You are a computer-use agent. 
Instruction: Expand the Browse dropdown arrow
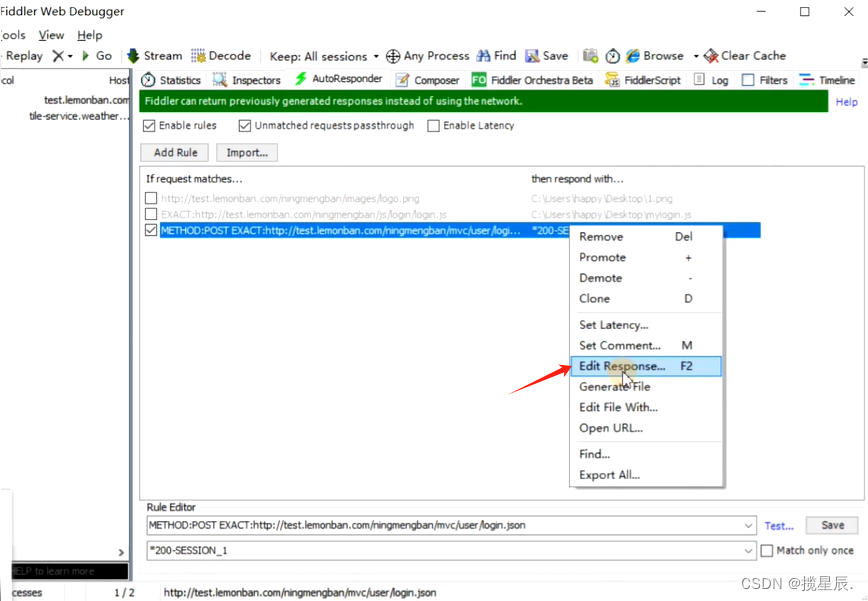pos(696,56)
